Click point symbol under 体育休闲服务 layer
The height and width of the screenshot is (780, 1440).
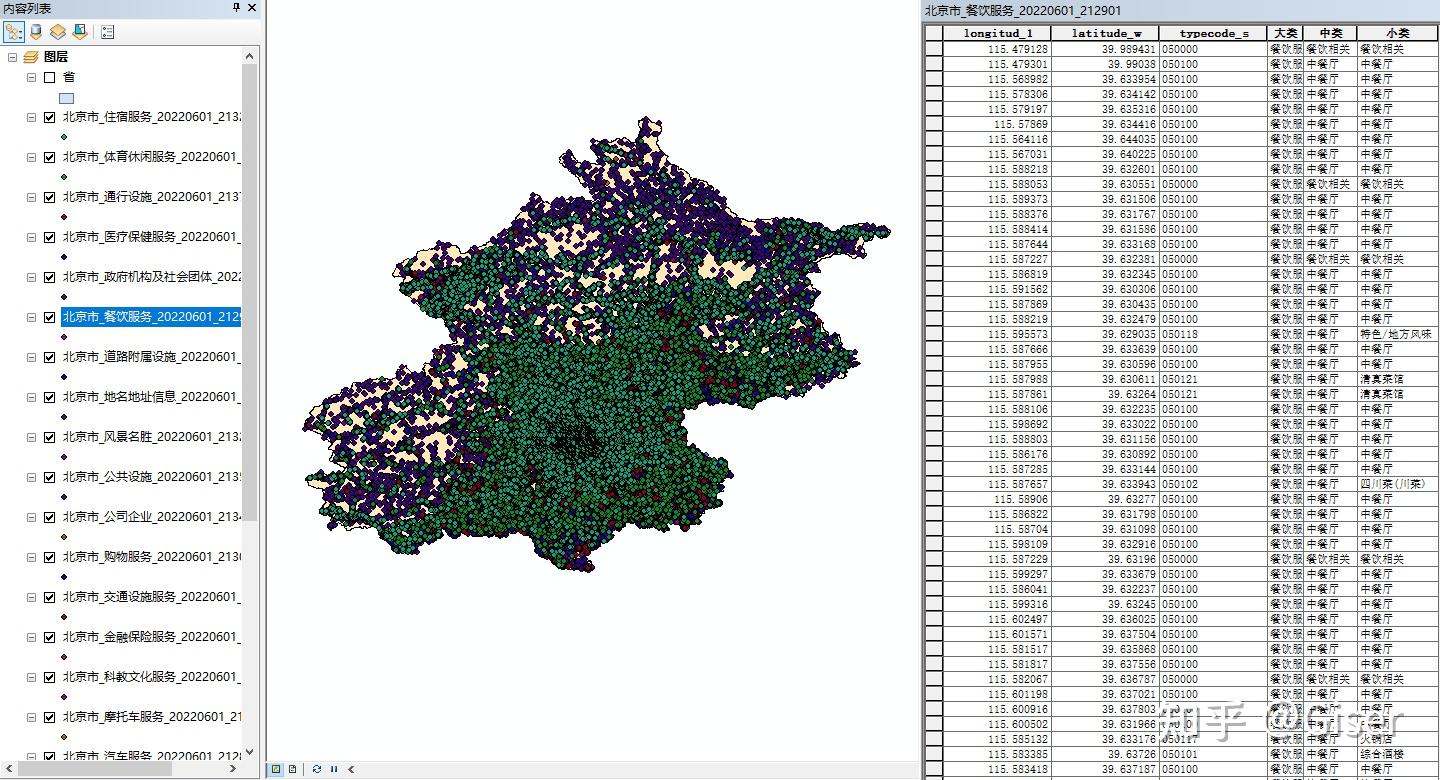coord(65,176)
